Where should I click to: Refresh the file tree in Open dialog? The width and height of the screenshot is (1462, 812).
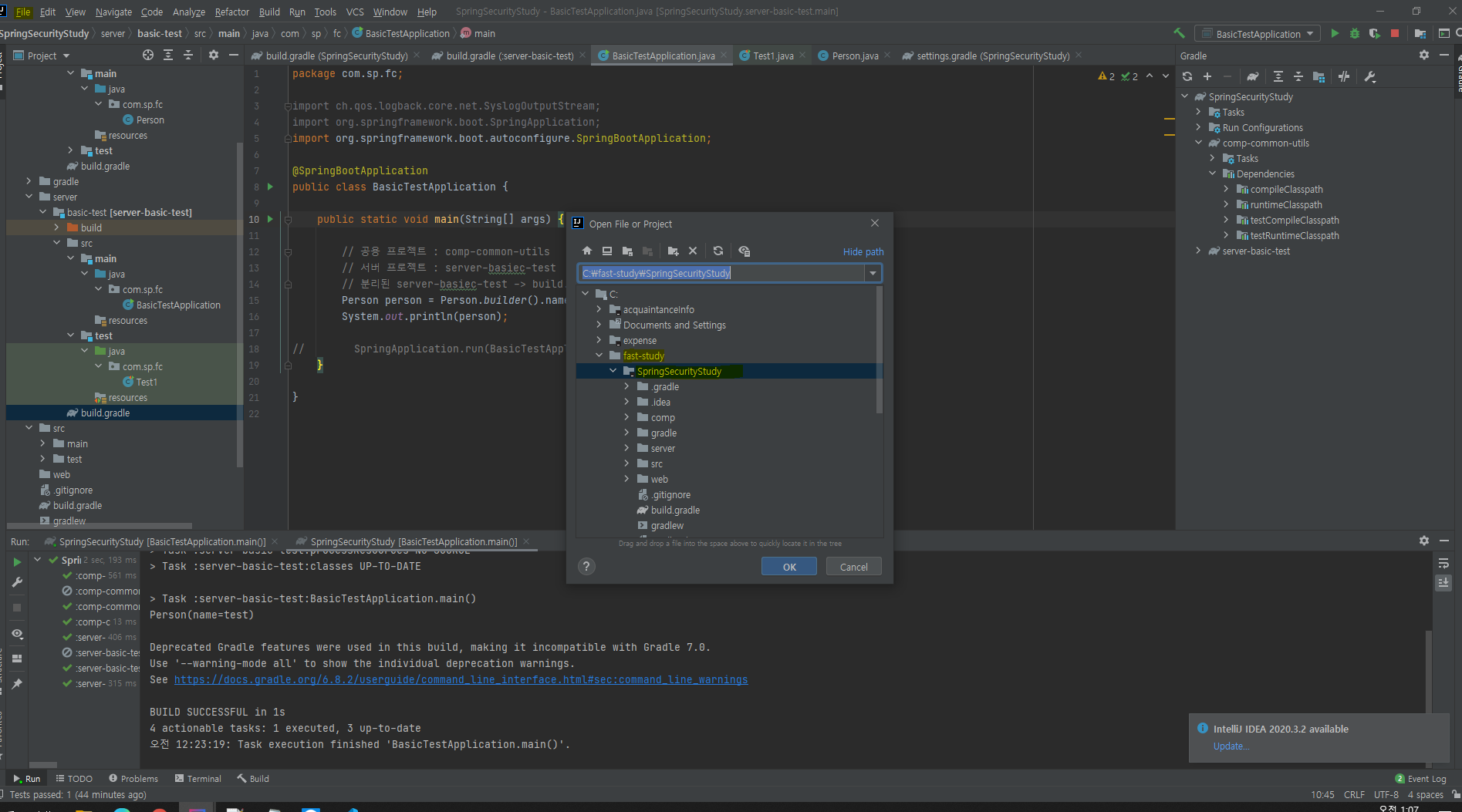718,251
